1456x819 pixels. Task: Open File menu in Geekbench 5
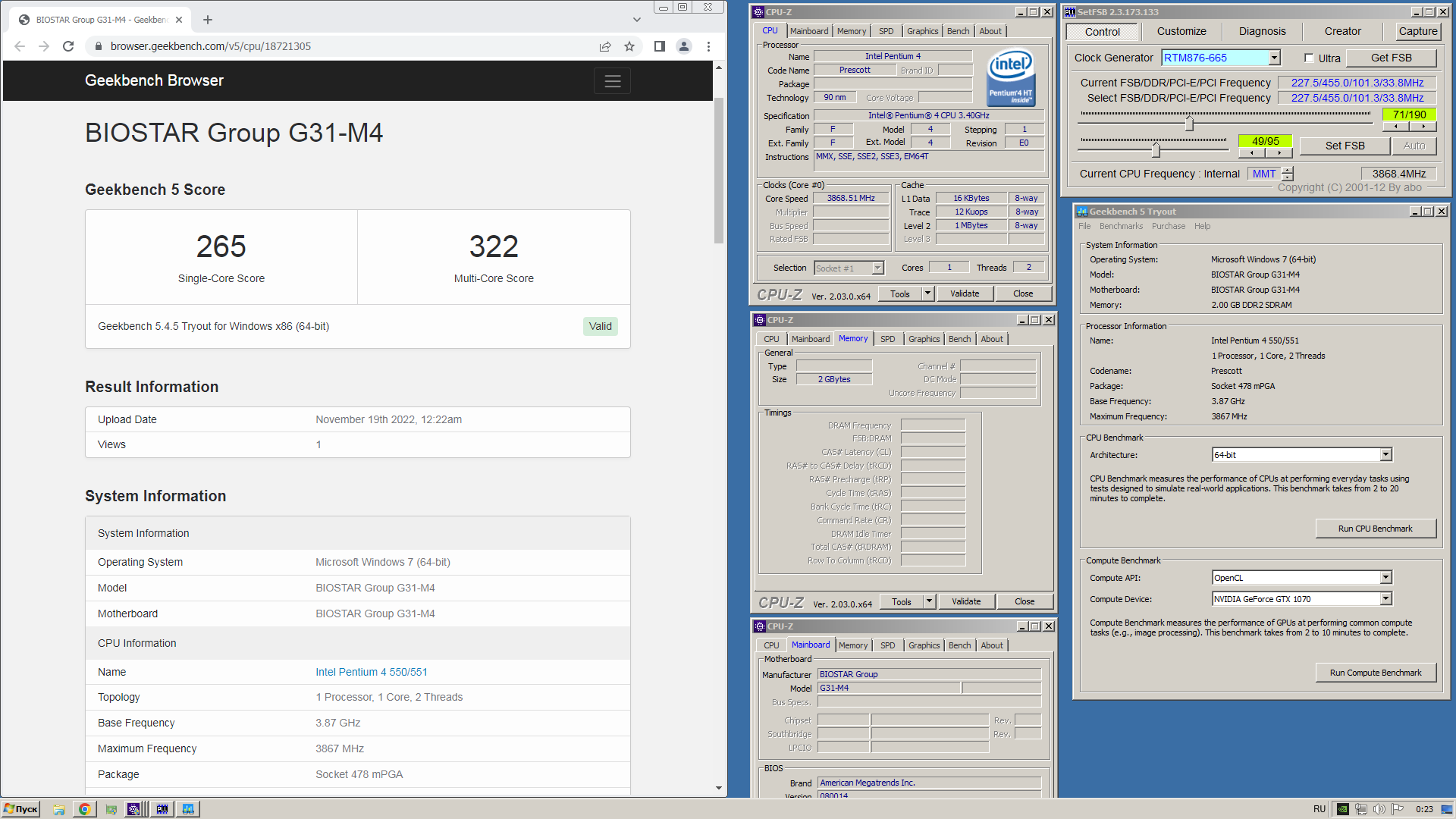coord(1084,226)
